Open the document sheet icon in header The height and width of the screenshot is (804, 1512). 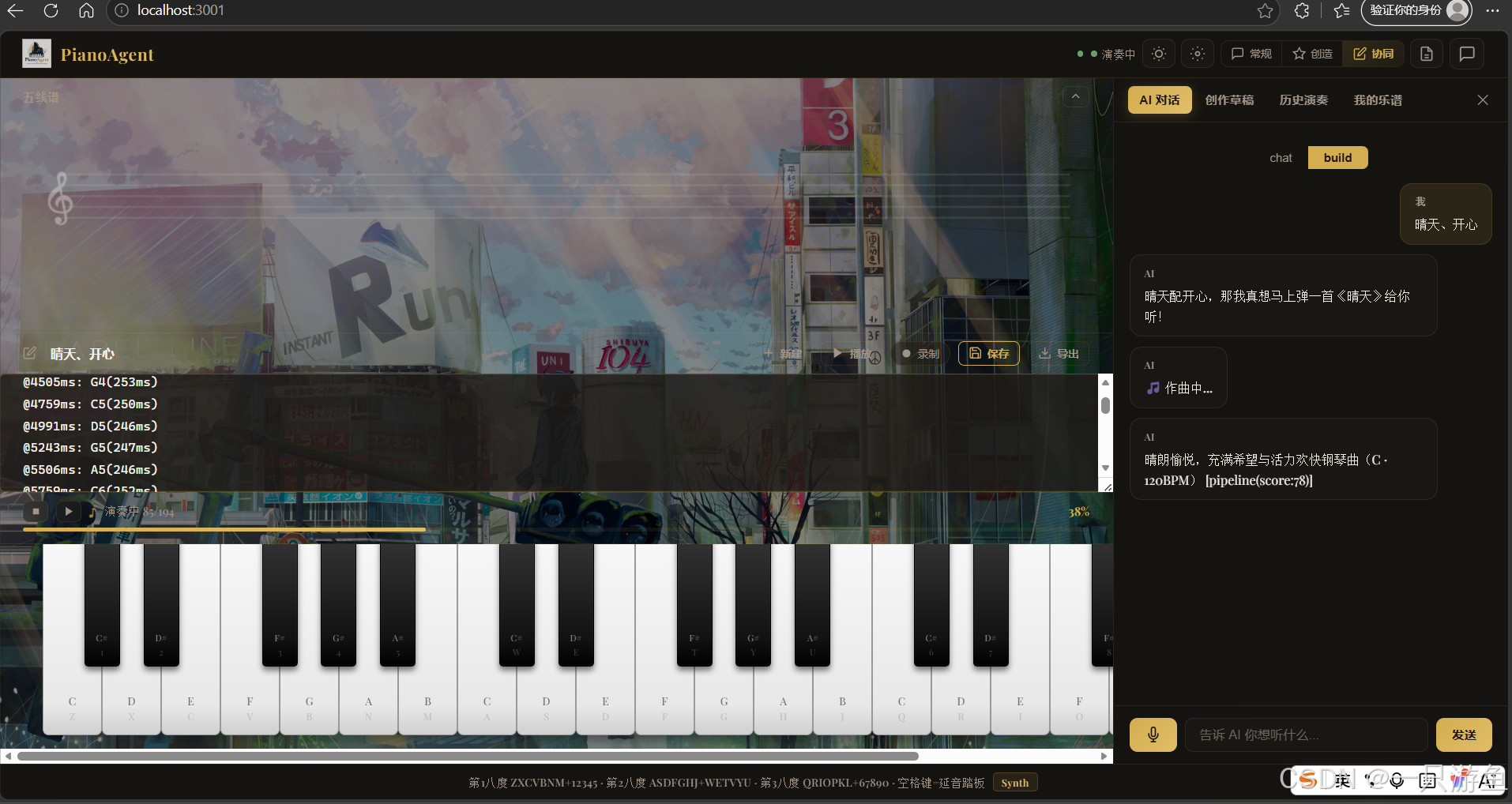[x=1427, y=54]
